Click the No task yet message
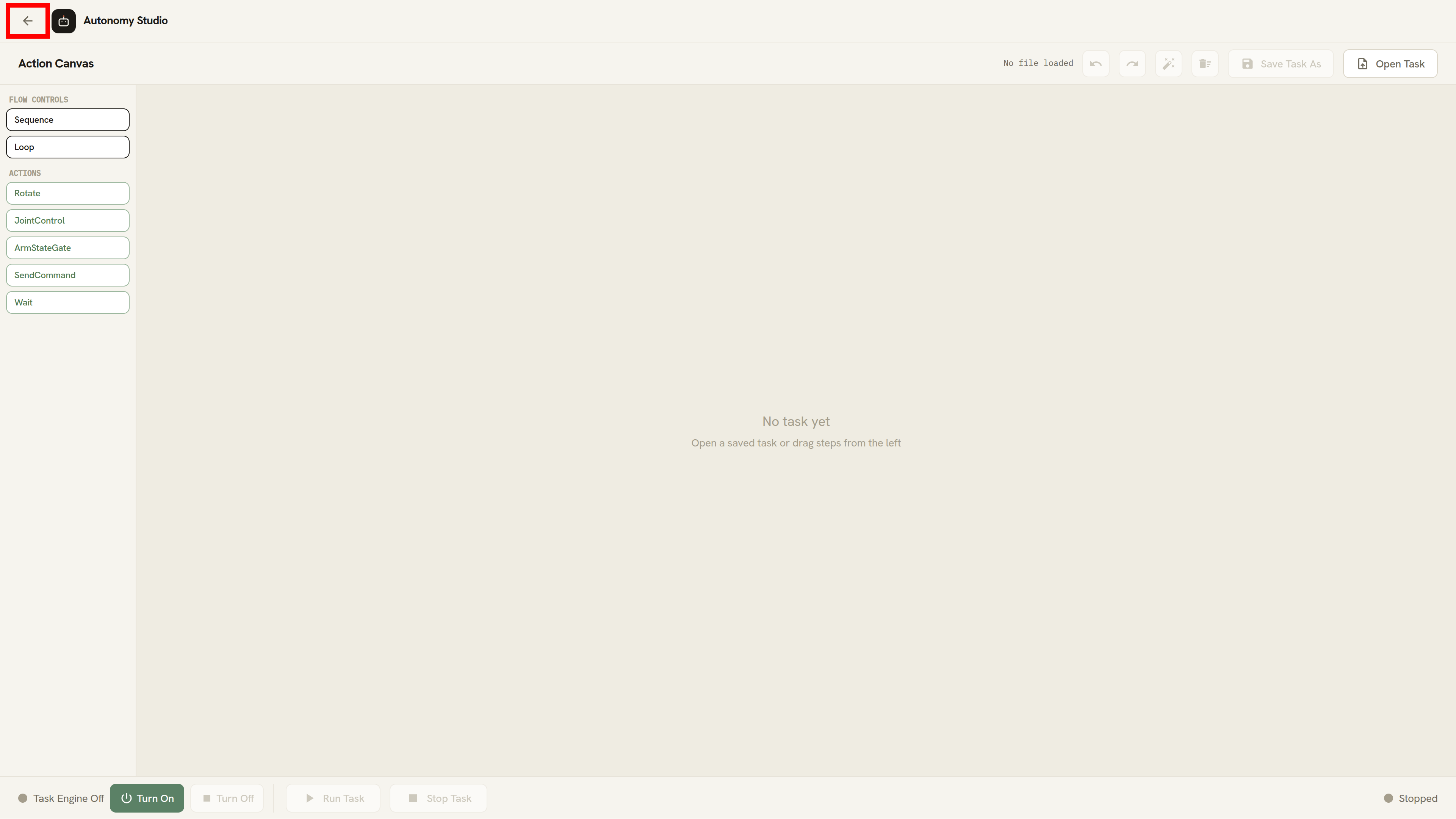The image size is (1456, 819). click(796, 421)
